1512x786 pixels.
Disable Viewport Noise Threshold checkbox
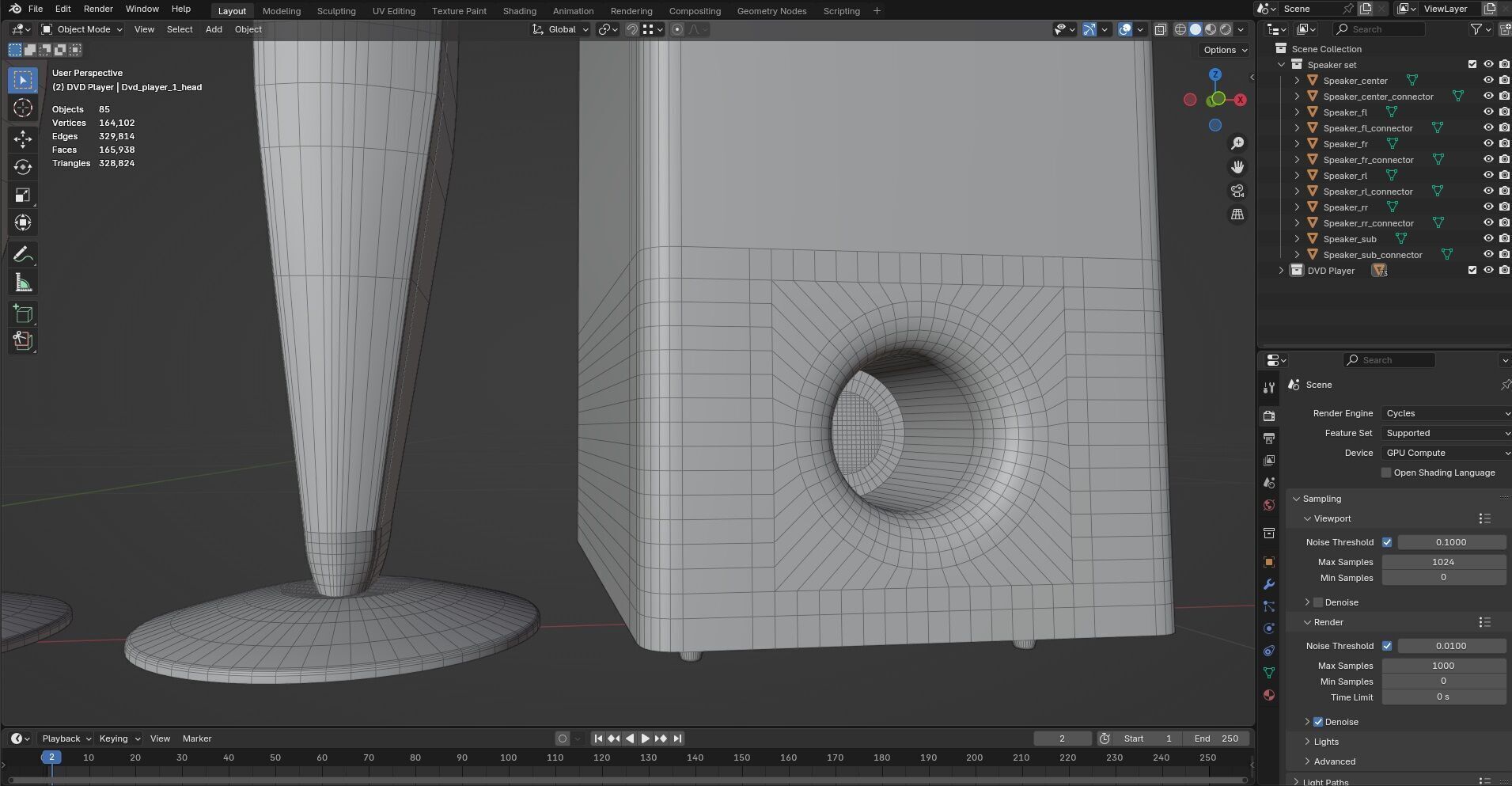(x=1387, y=542)
